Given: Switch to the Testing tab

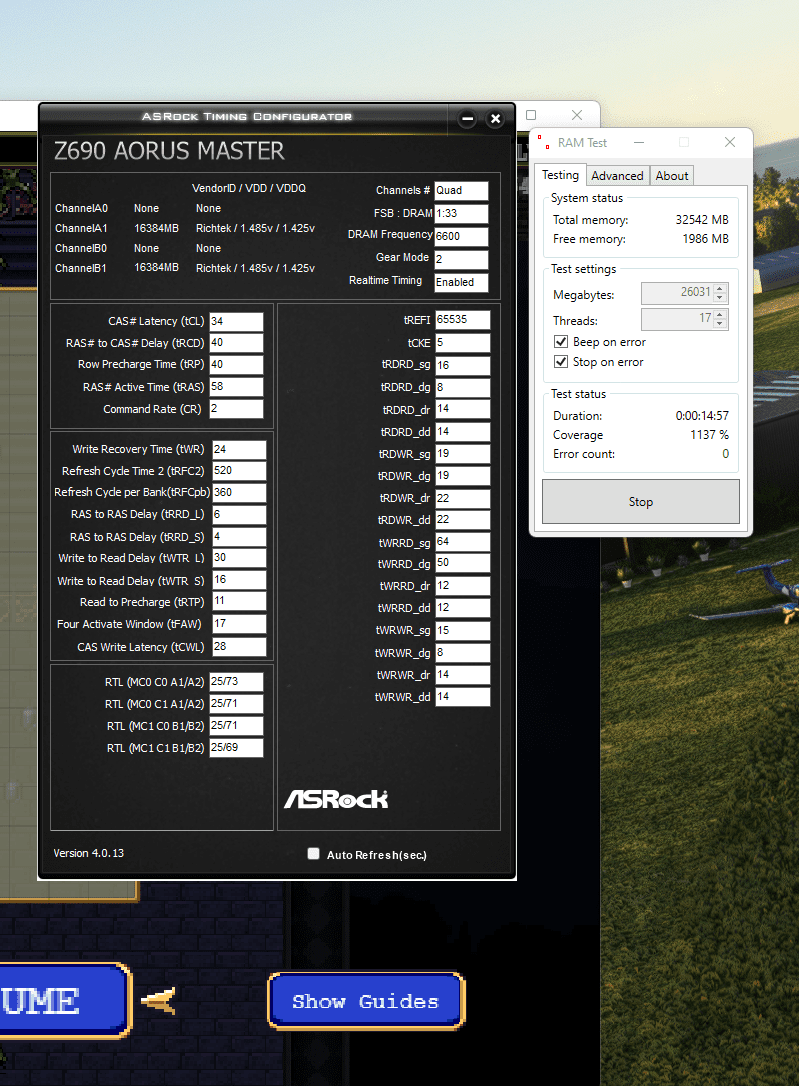Looking at the screenshot, I should 560,175.
